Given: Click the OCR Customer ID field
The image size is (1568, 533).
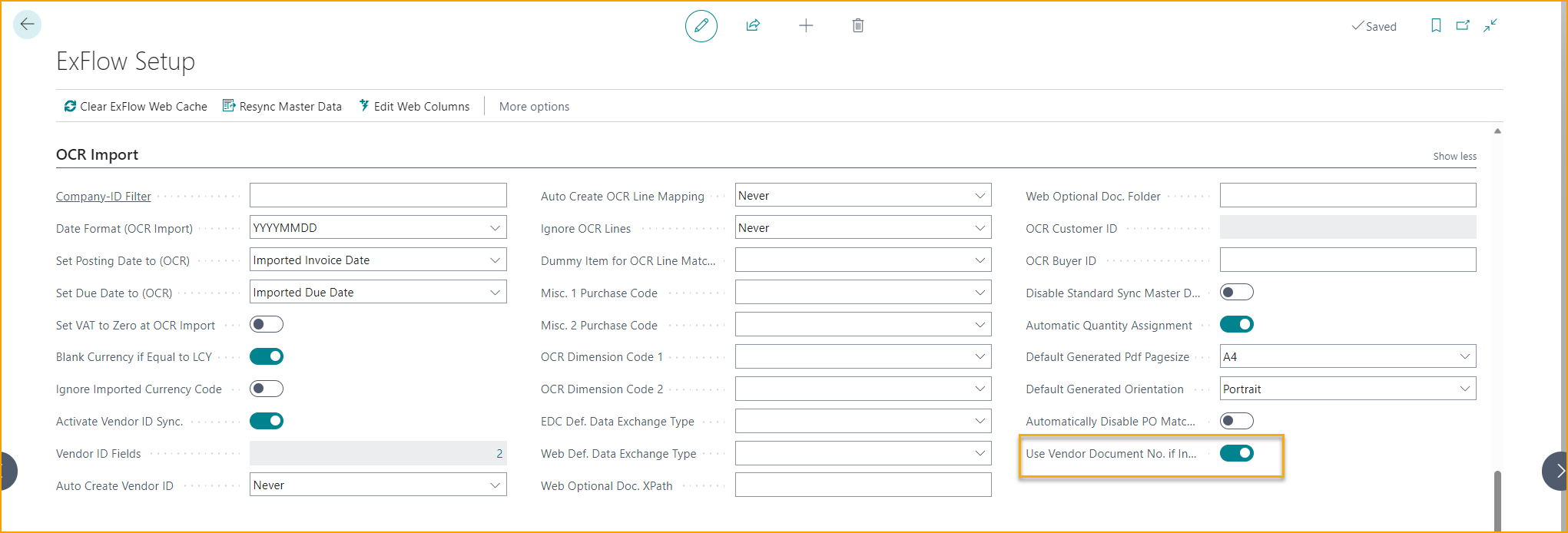Looking at the screenshot, I should point(1348,227).
